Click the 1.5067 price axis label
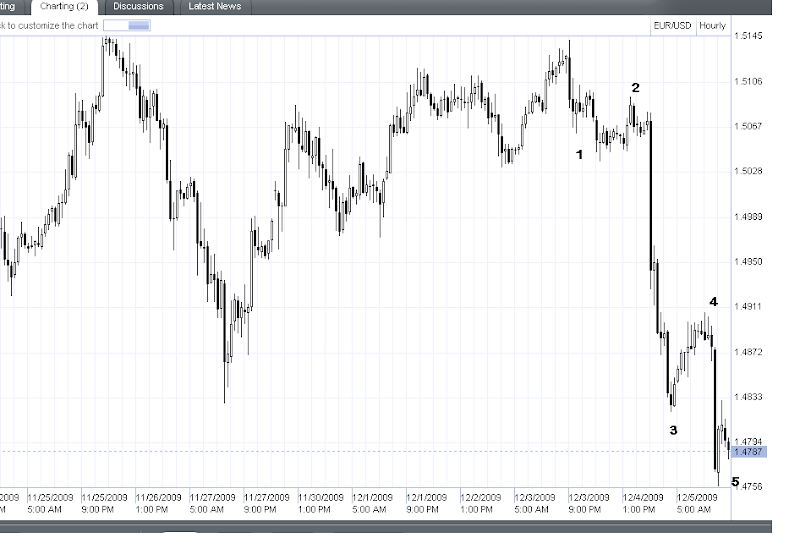This screenshot has height=538, width=800. [748, 126]
